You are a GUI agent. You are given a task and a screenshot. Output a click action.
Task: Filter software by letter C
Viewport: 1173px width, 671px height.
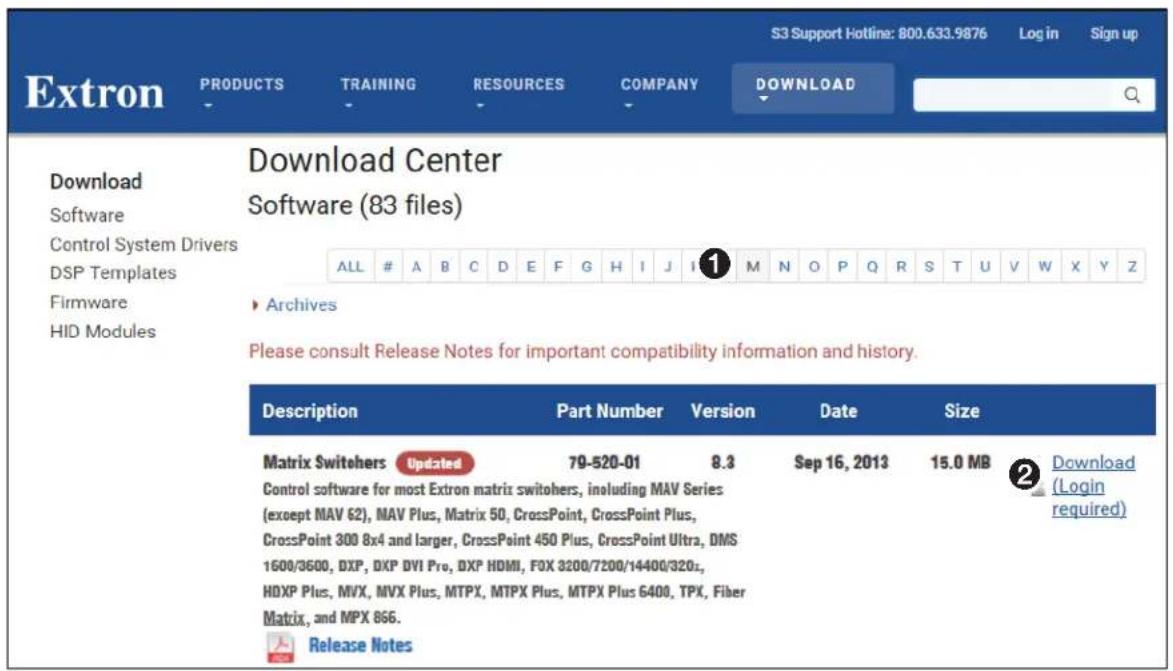474,266
